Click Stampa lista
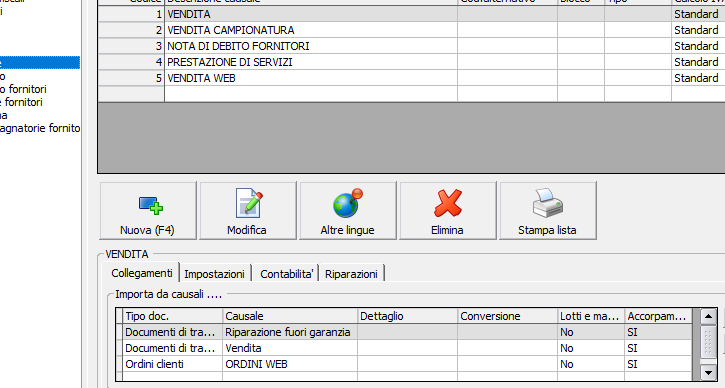 pyautogui.click(x=548, y=211)
